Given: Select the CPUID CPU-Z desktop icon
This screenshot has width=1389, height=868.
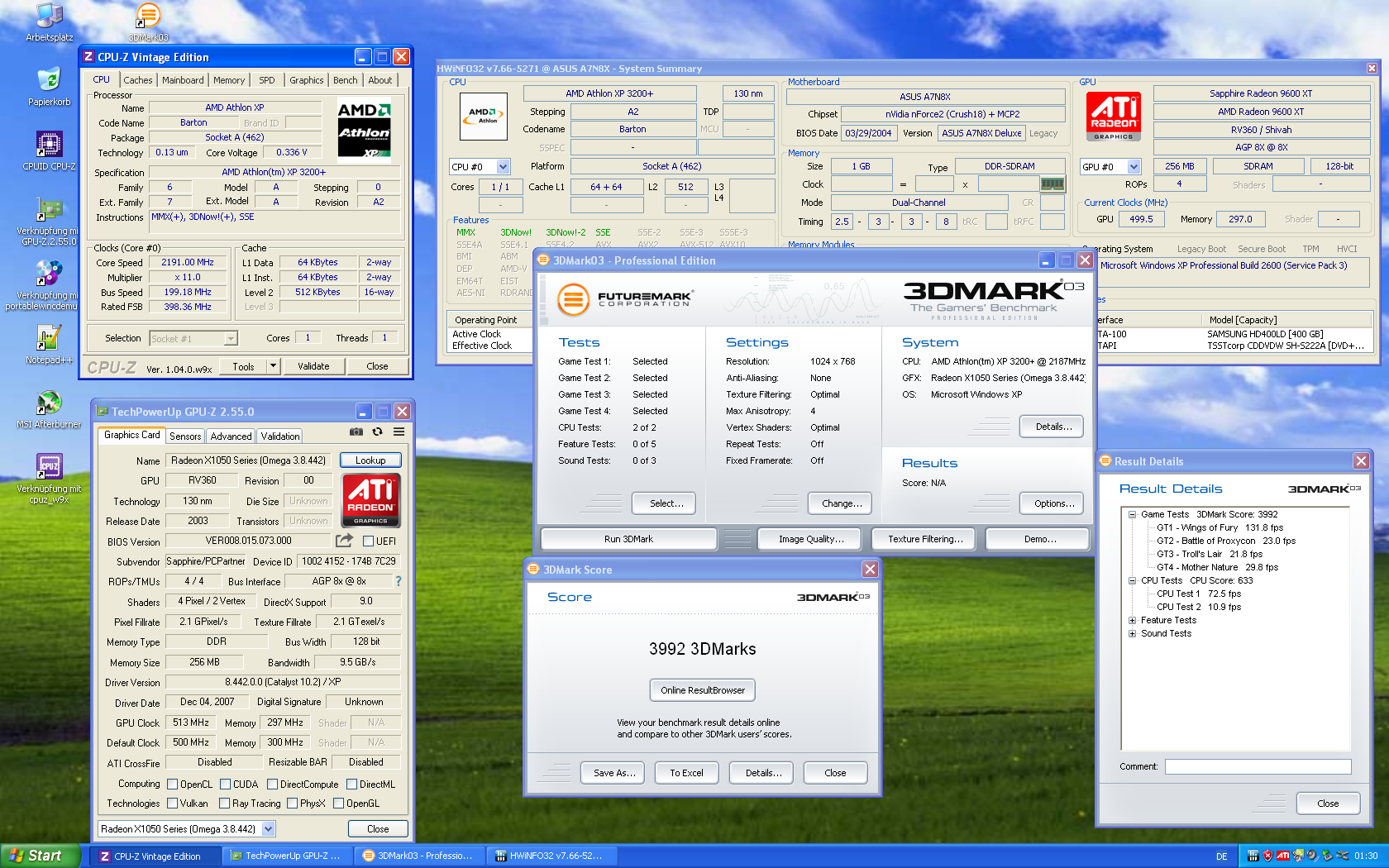Looking at the screenshot, I should pos(50,151).
